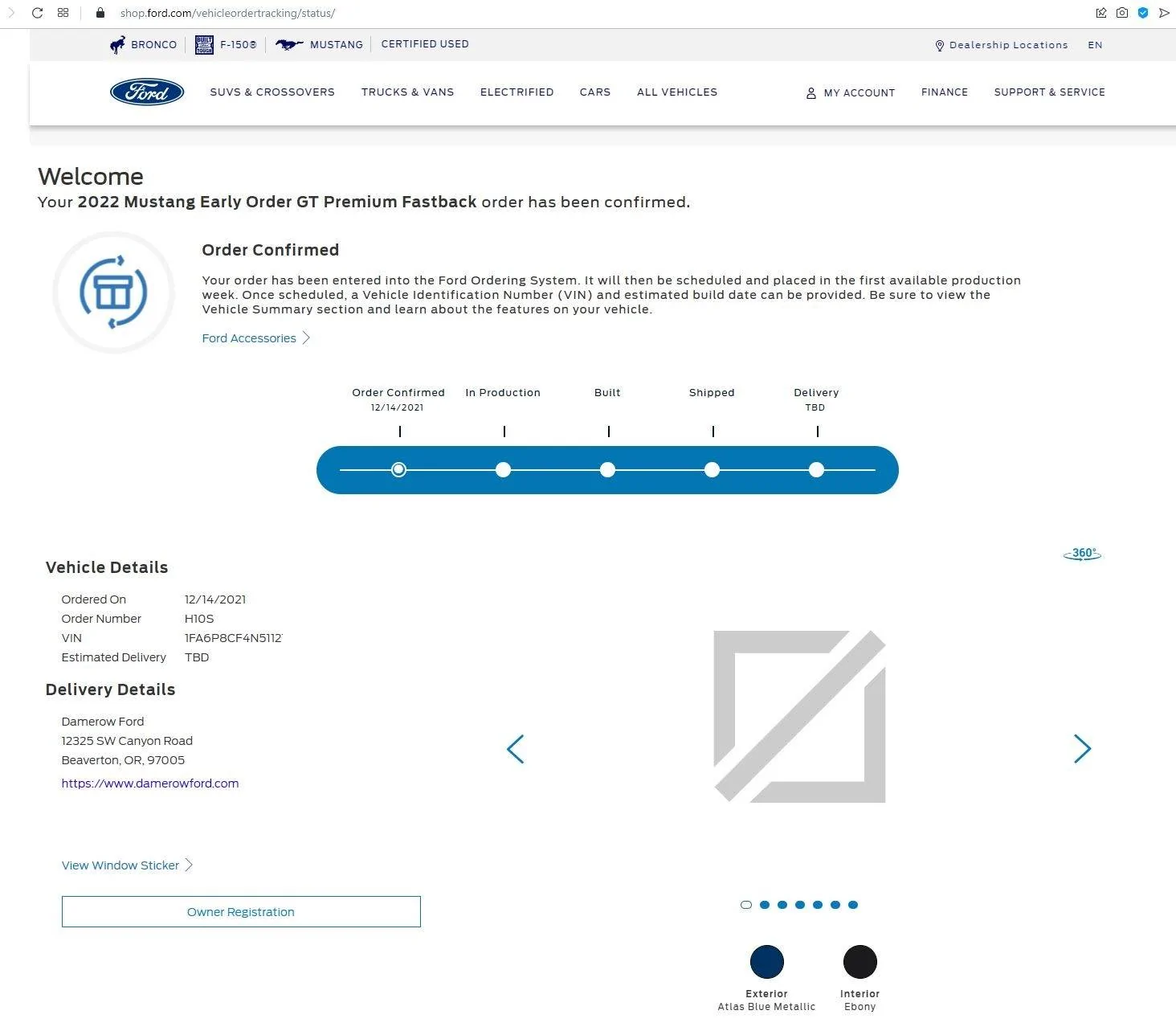Click the Bronco link in top bar
Screen dimensions: 1176x1031
[x=154, y=45]
